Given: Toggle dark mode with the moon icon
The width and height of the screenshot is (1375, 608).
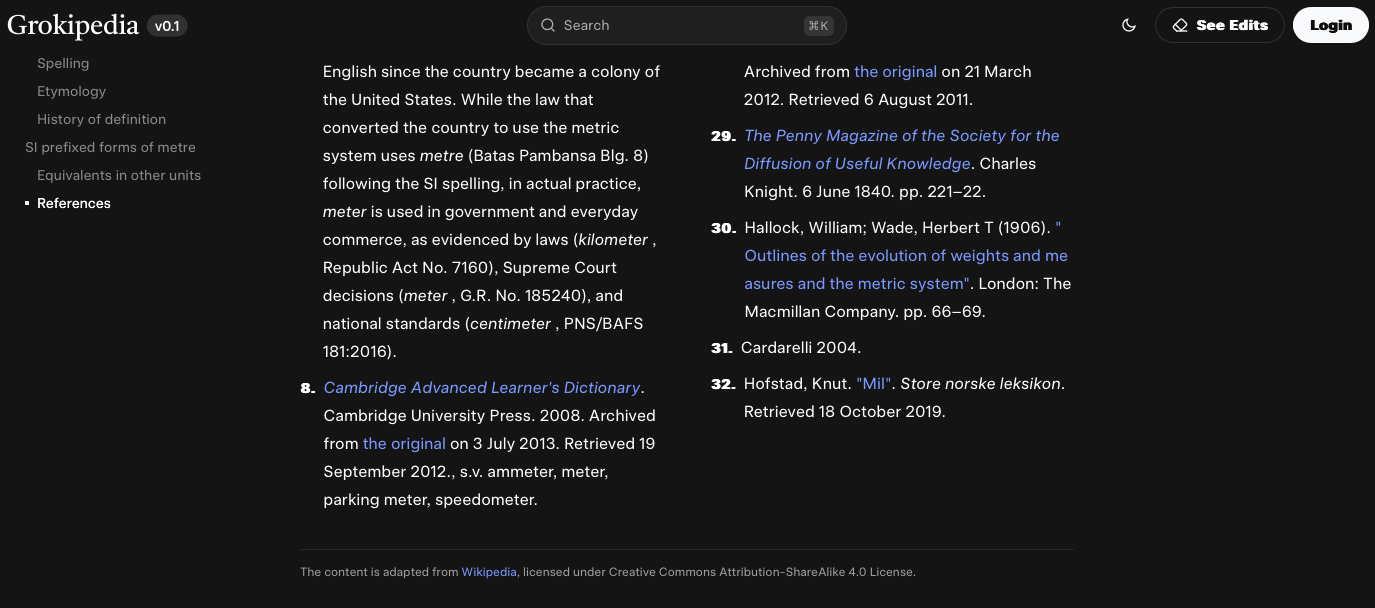Looking at the screenshot, I should click(1129, 25).
